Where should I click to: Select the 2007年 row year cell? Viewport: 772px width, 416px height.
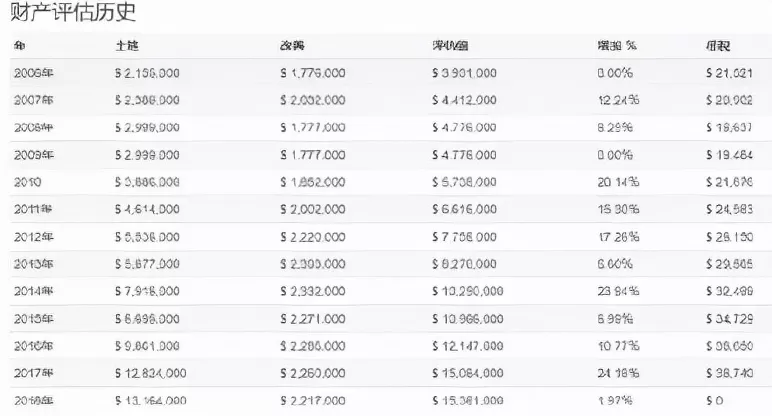click(33, 100)
